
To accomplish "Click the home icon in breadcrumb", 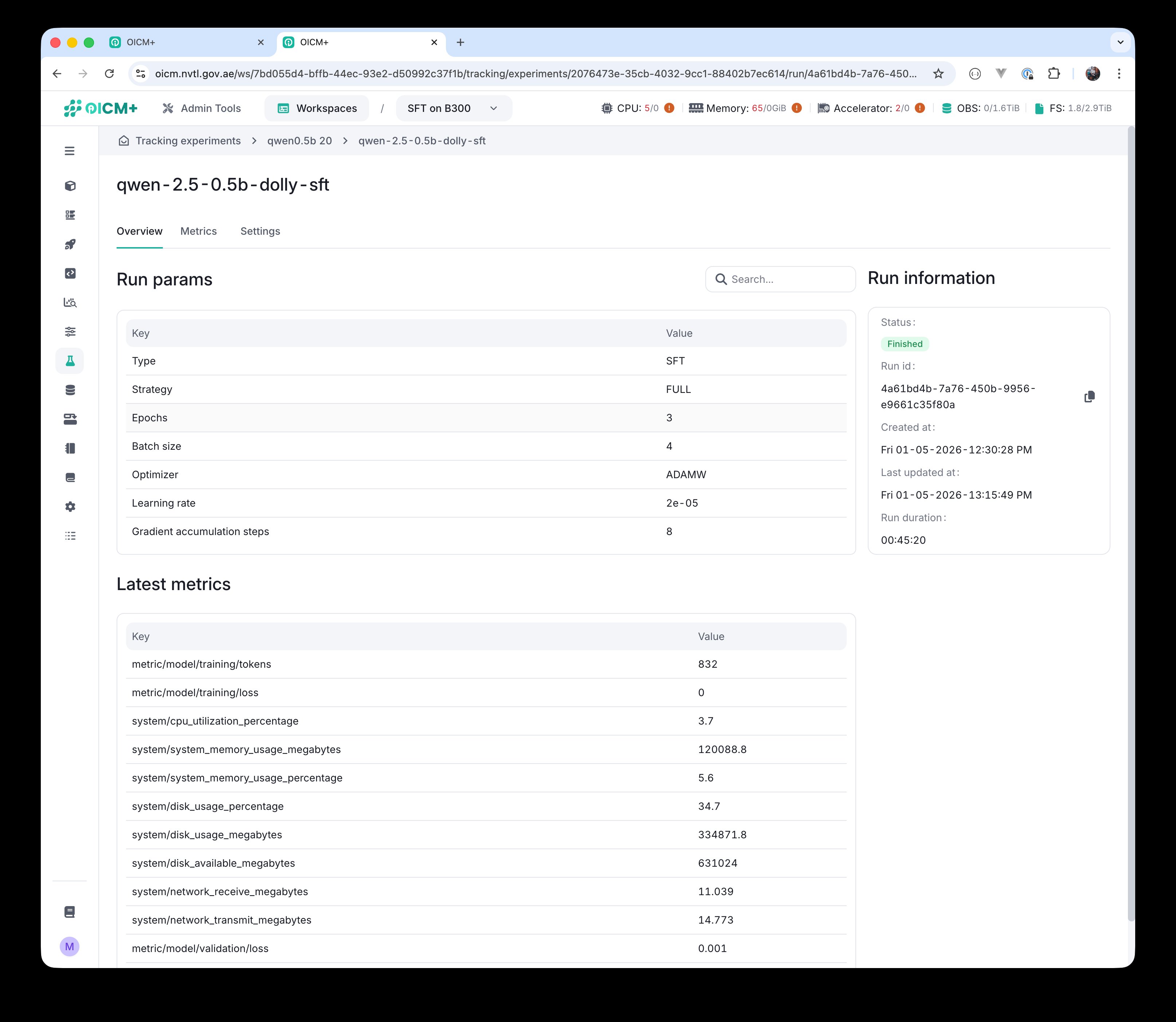I will tap(124, 141).
